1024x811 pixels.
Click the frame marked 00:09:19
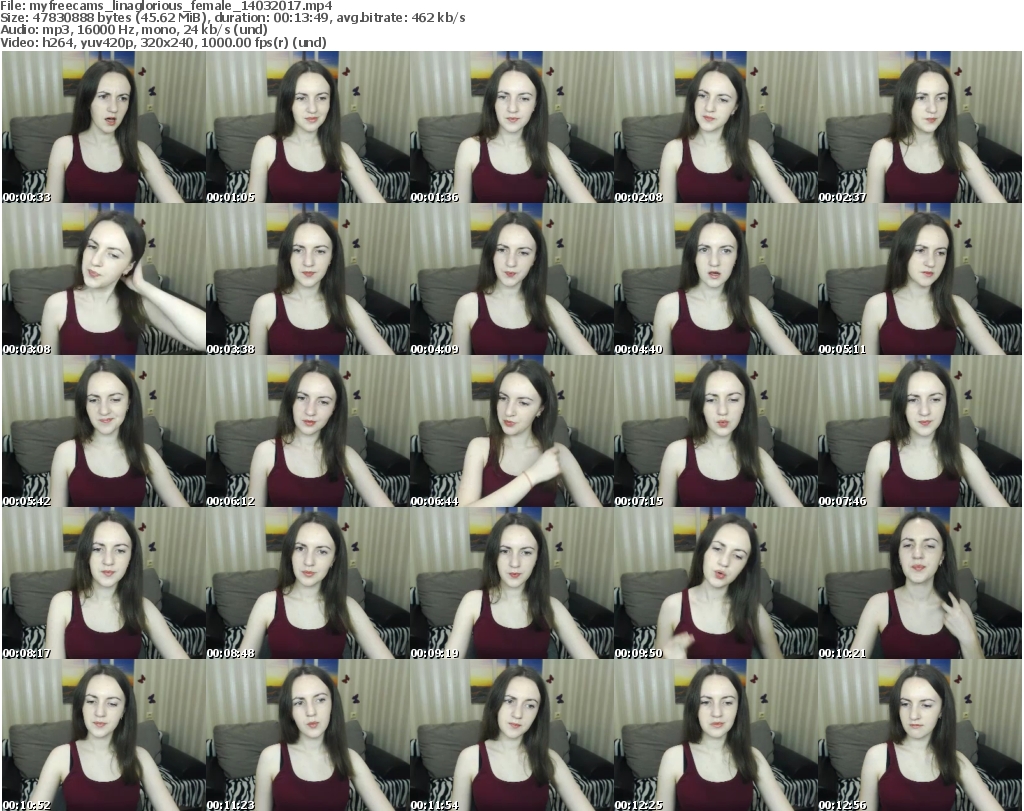511,583
